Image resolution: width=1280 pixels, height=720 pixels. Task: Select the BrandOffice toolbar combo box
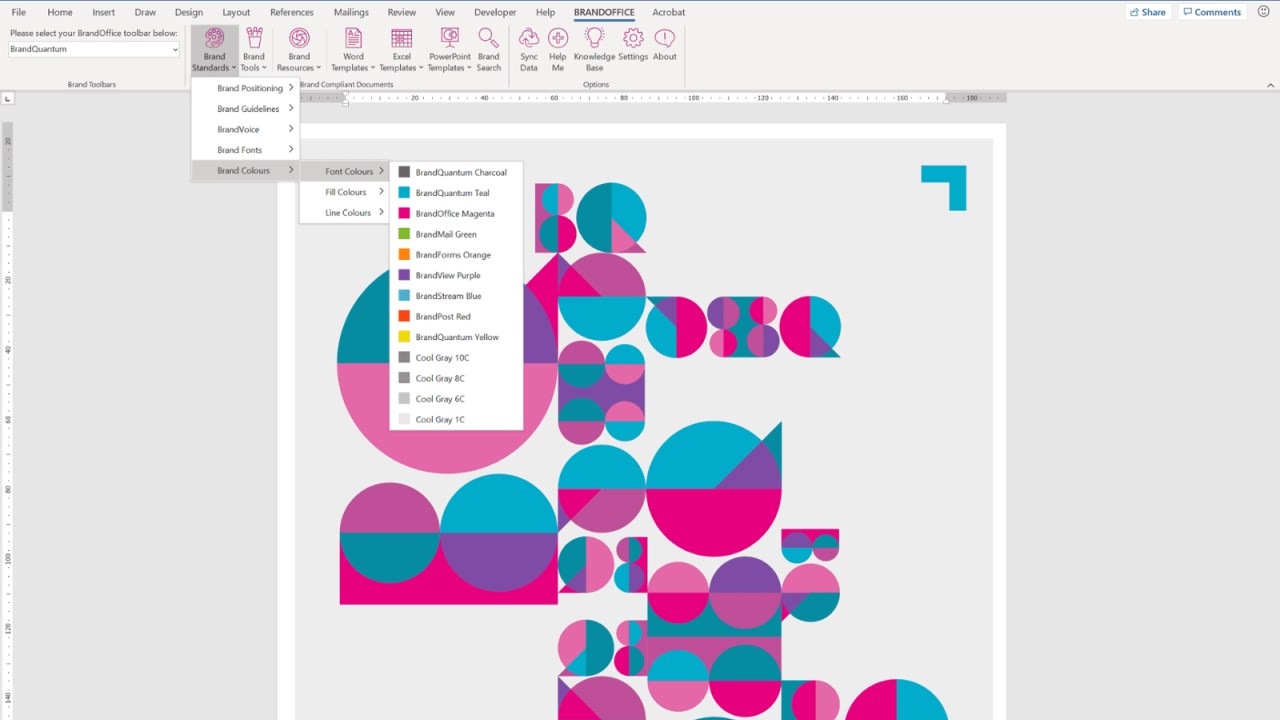pos(94,49)
